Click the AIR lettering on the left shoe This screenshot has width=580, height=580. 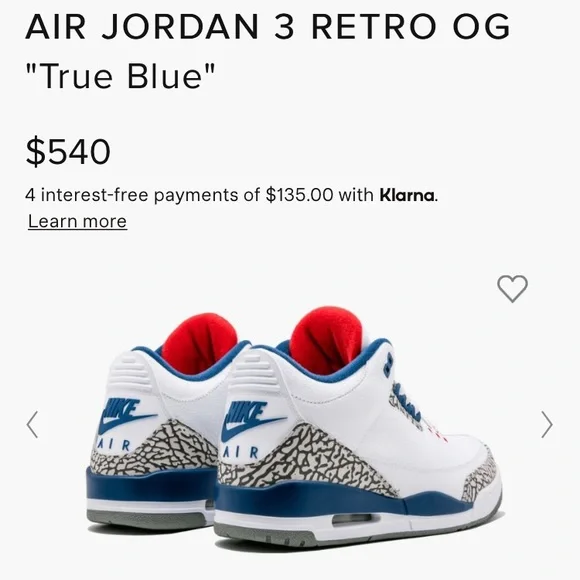point(113,445)
